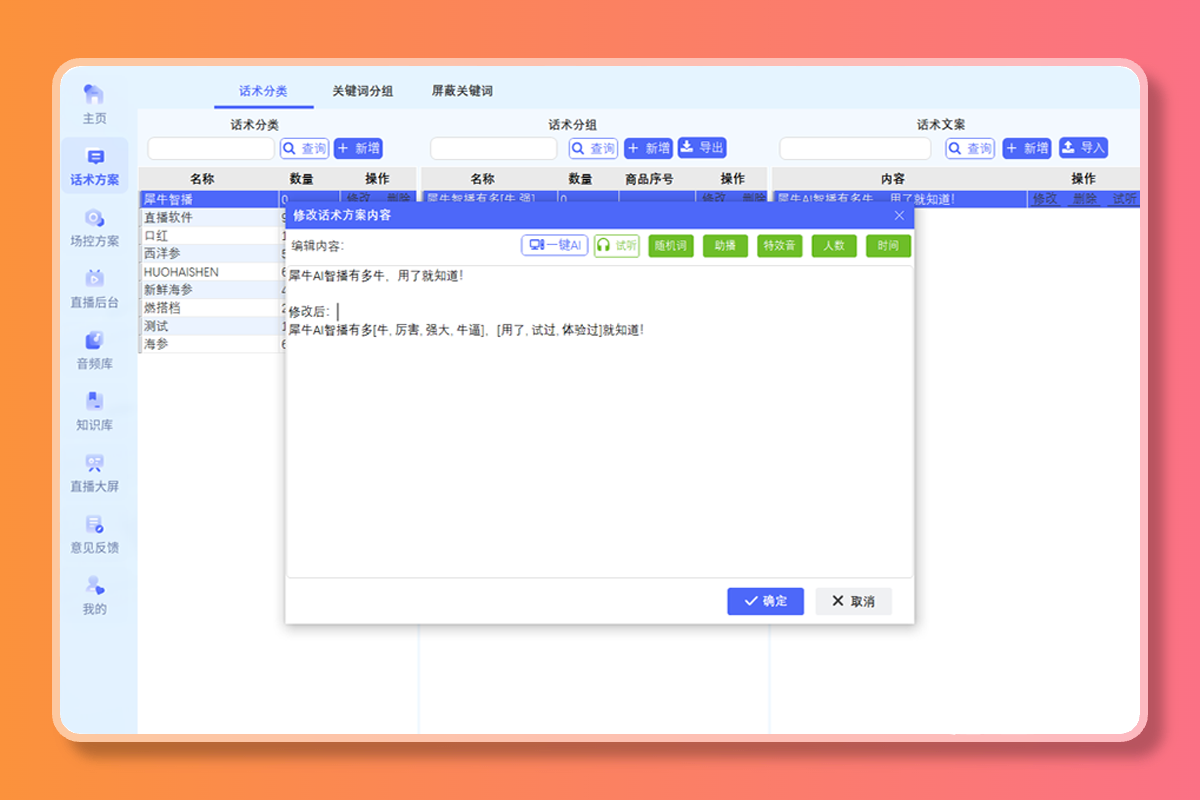Click the 一键AI button
1200x800 pixels.
(554, 245)
